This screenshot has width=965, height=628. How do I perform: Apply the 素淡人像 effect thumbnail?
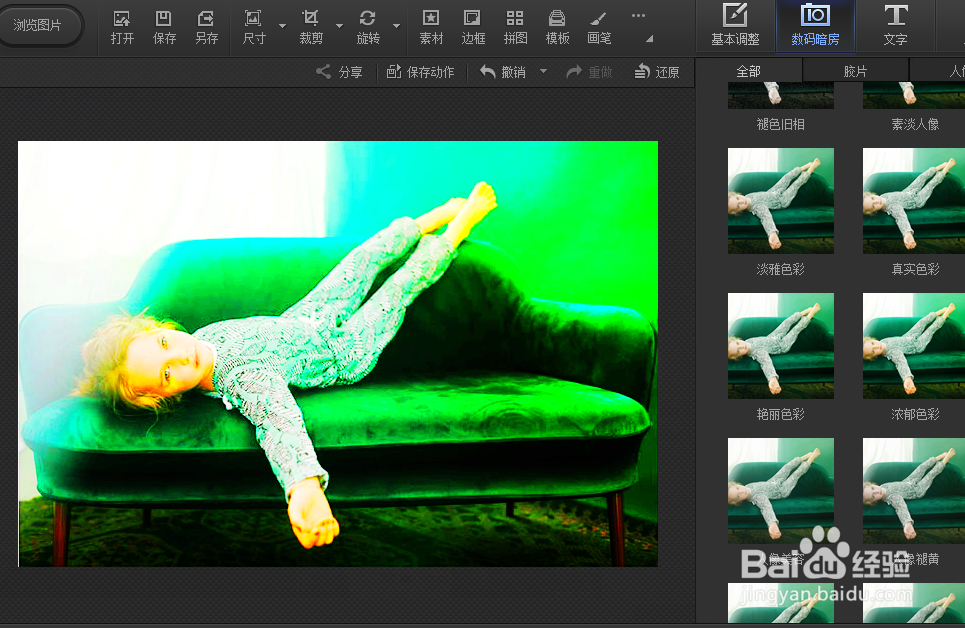point(914,95)
